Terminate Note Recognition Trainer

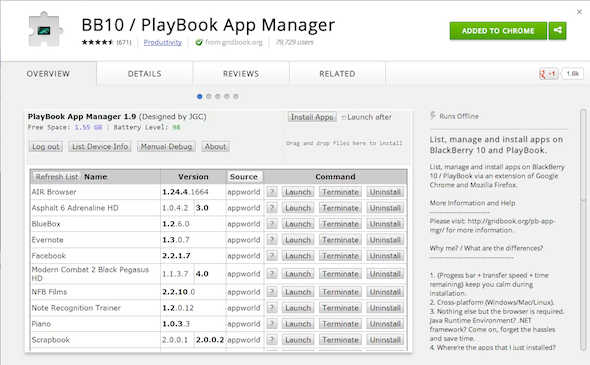340,308
